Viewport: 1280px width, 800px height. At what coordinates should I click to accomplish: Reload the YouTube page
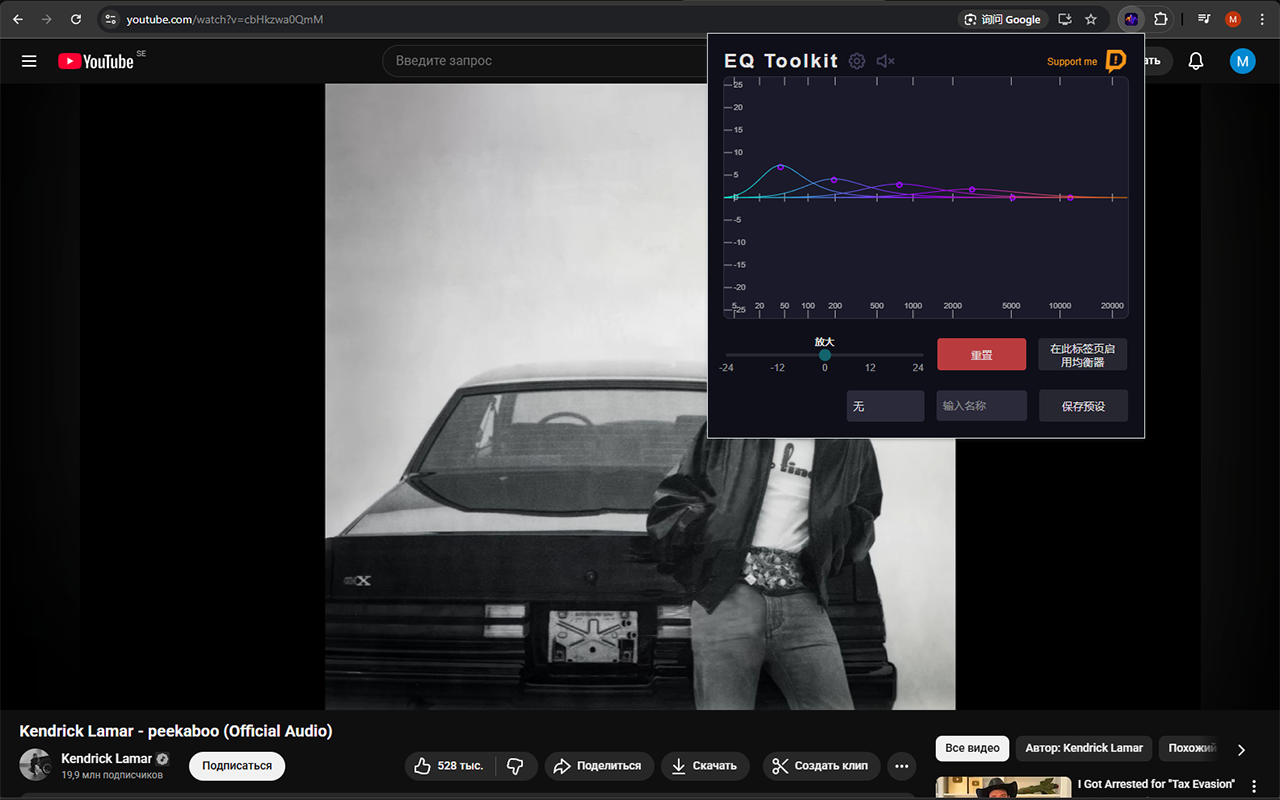point(76,19)
